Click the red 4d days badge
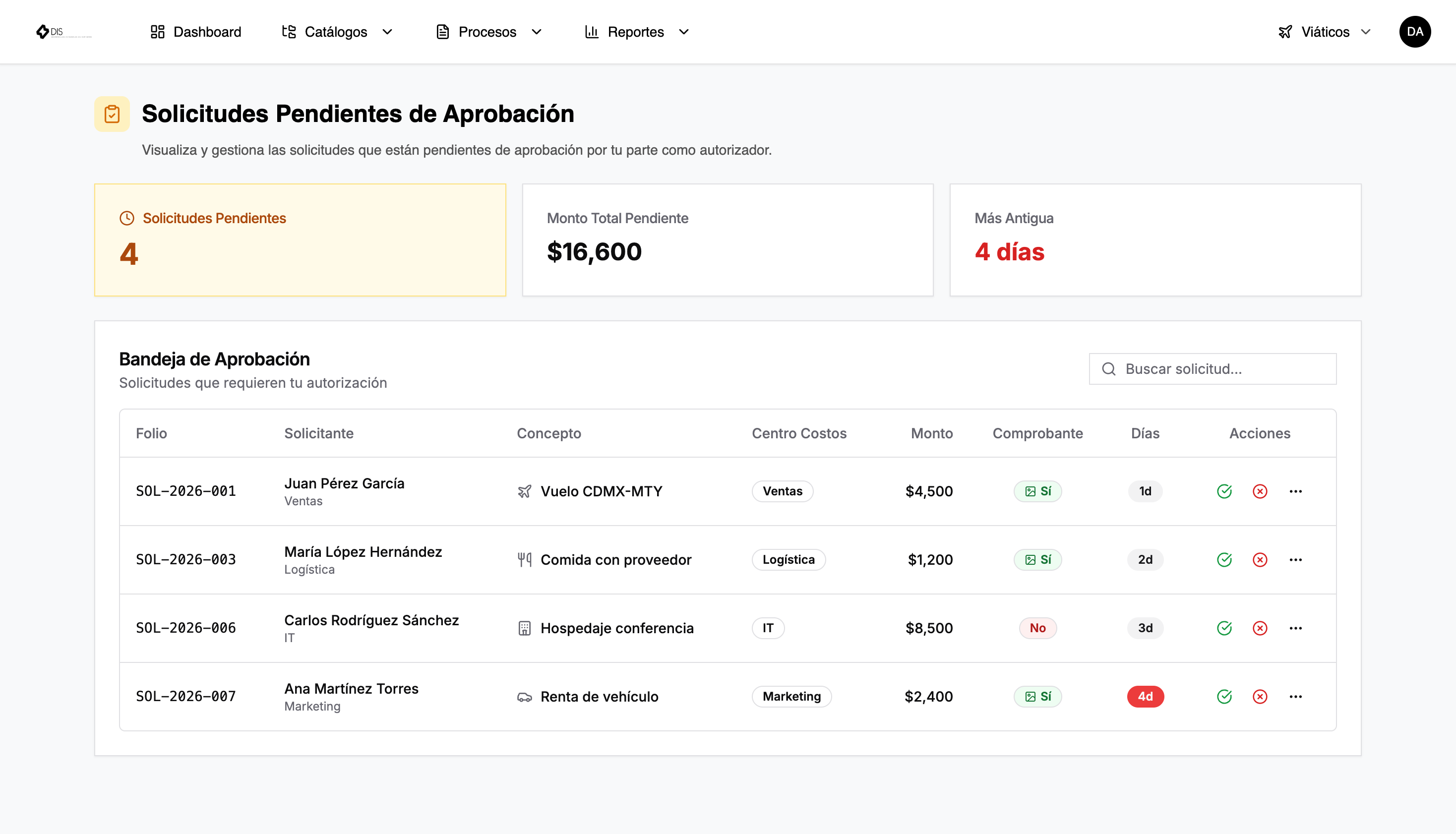The image size is (1456, 834). tap(1145, 696)
